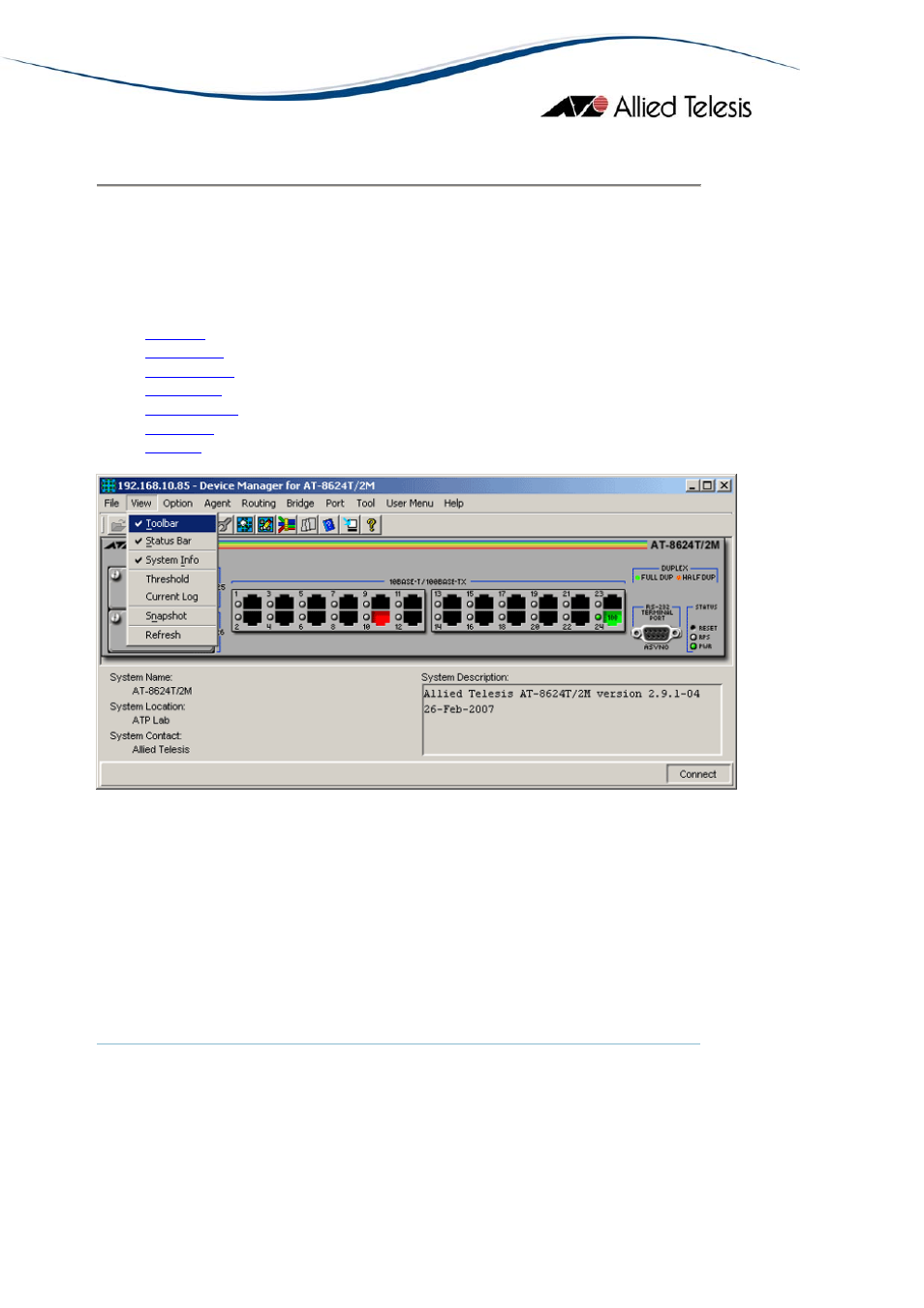Choose Snapshot from the View menu

(171, 616)
